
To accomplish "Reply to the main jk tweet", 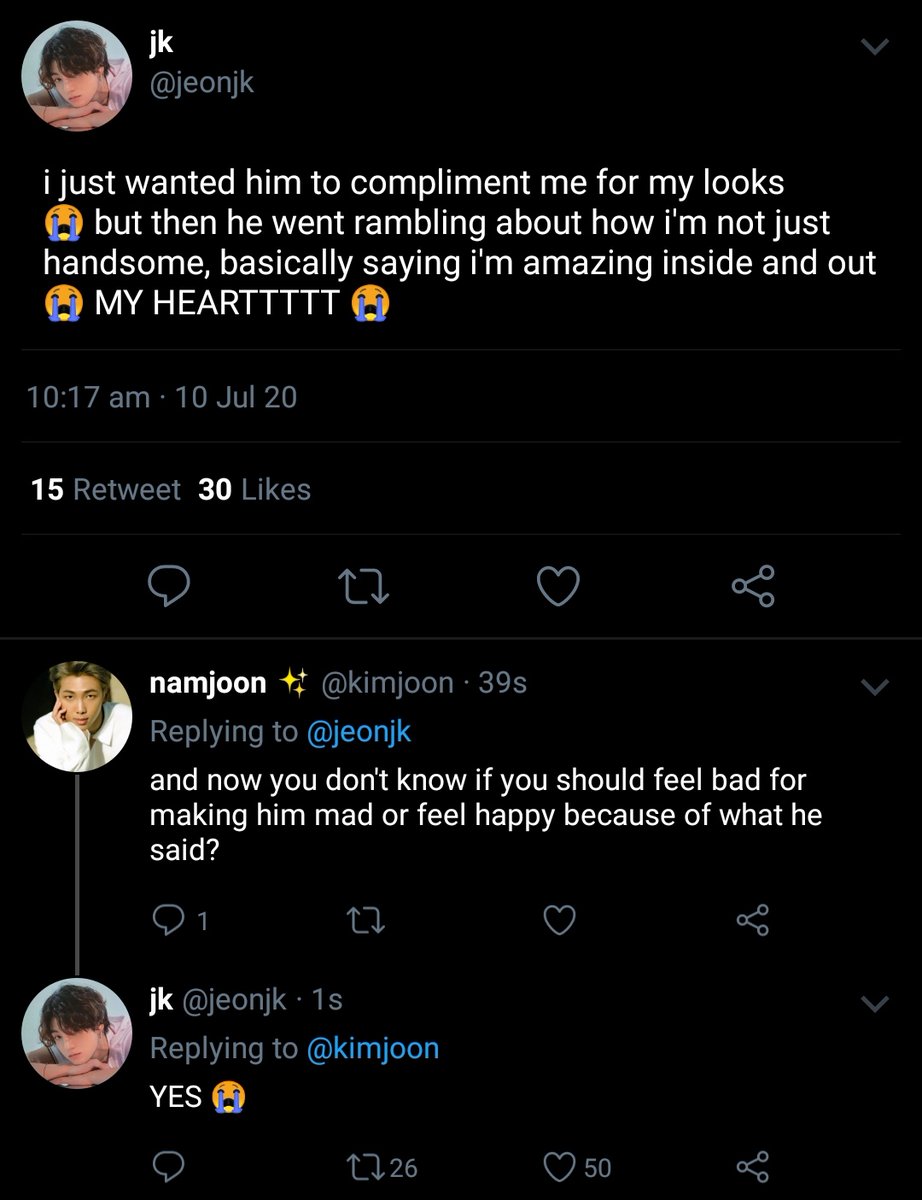I will click(x=170, y=587).
